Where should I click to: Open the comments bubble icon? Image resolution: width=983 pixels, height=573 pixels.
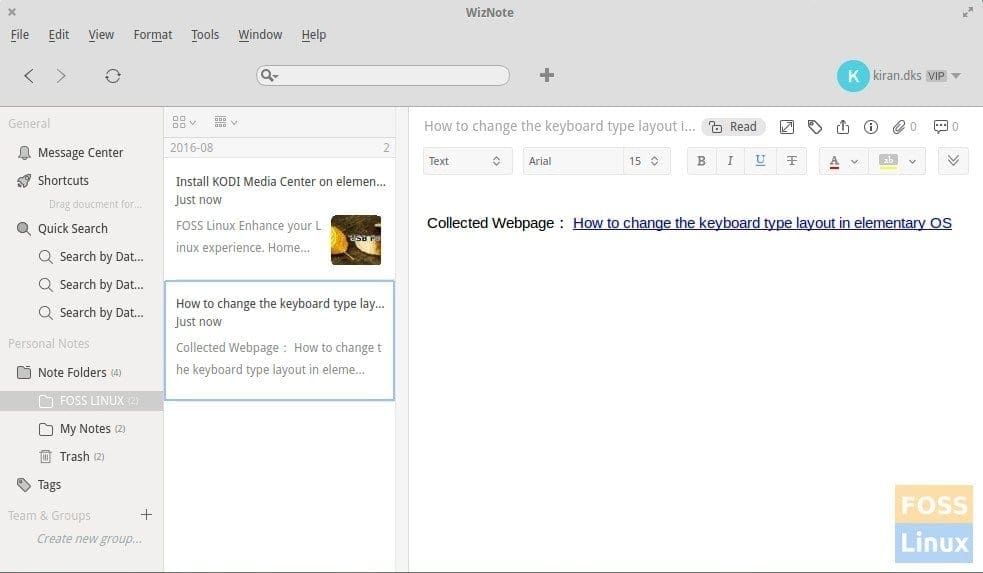[940, 127]
